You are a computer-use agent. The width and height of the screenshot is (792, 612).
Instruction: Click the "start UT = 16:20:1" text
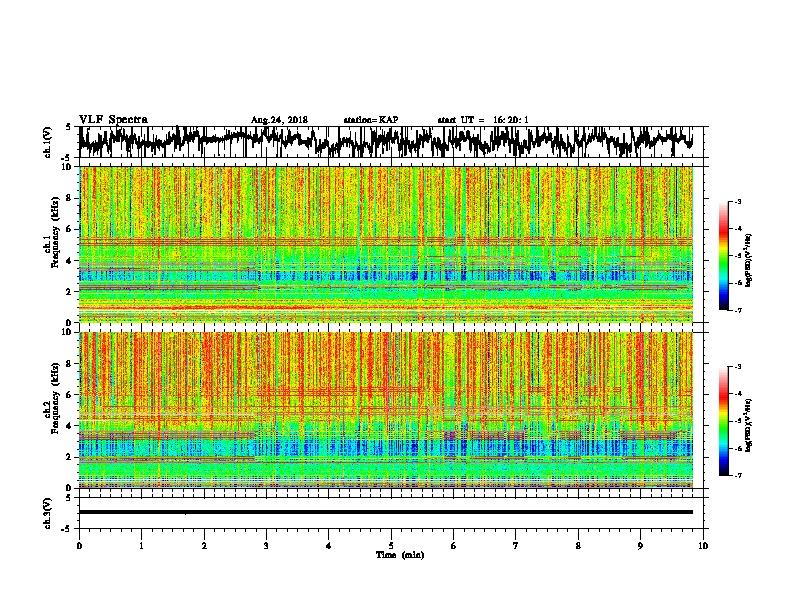pyautogui.click(x=483, y=120)
